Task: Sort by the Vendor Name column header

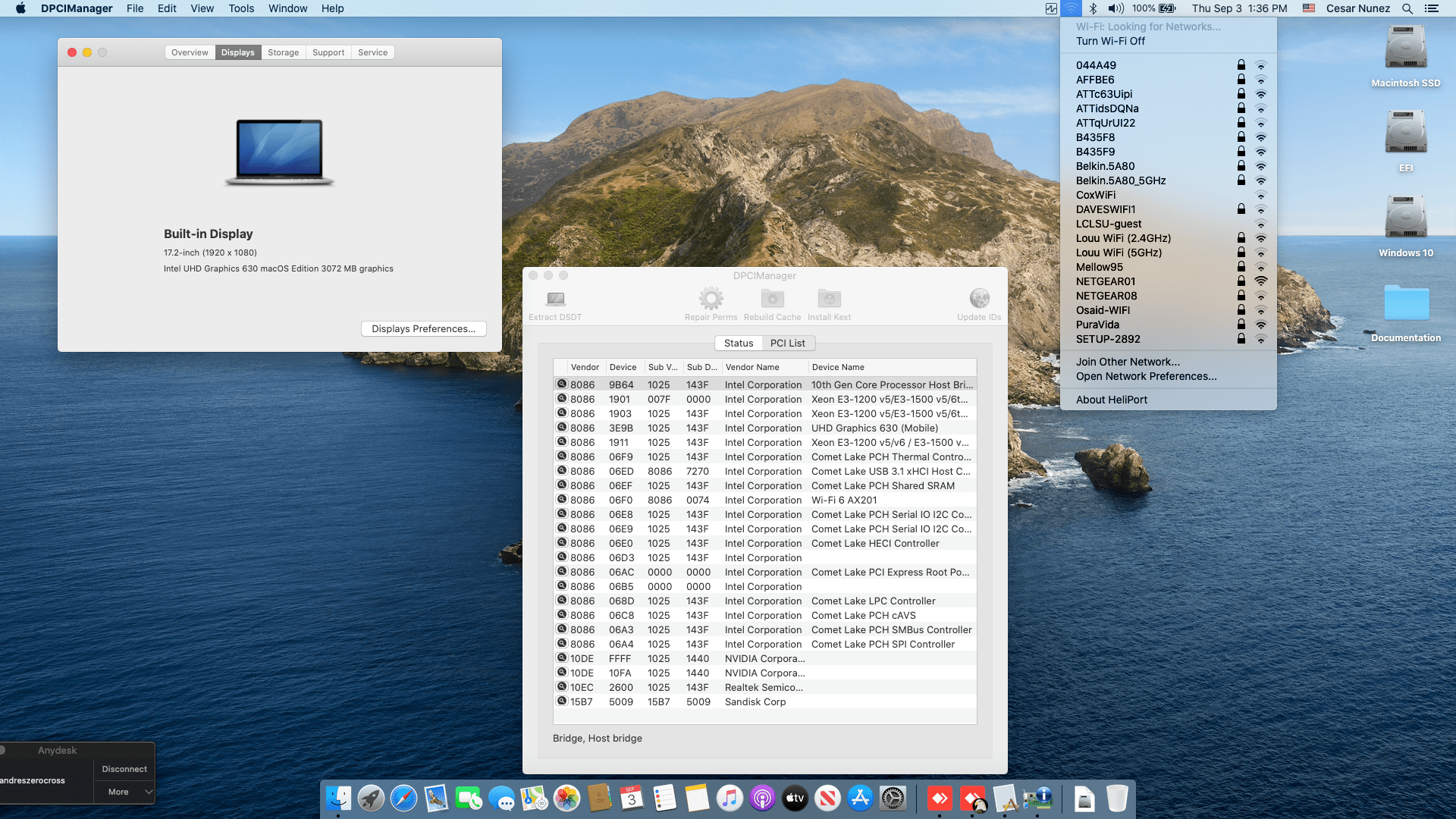Action: 764,367
